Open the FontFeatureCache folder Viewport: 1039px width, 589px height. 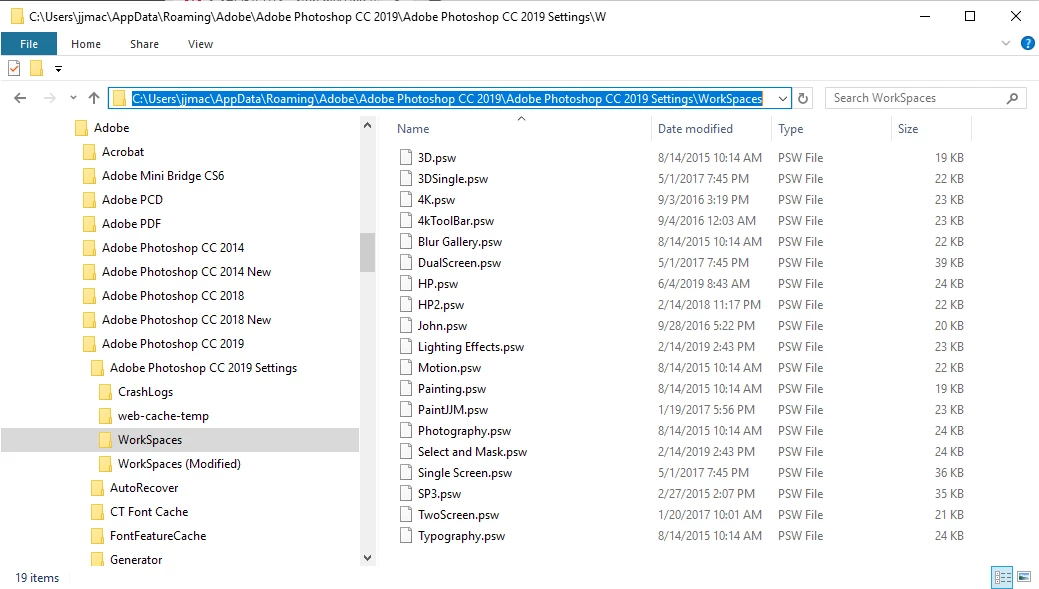click(158, 536)
